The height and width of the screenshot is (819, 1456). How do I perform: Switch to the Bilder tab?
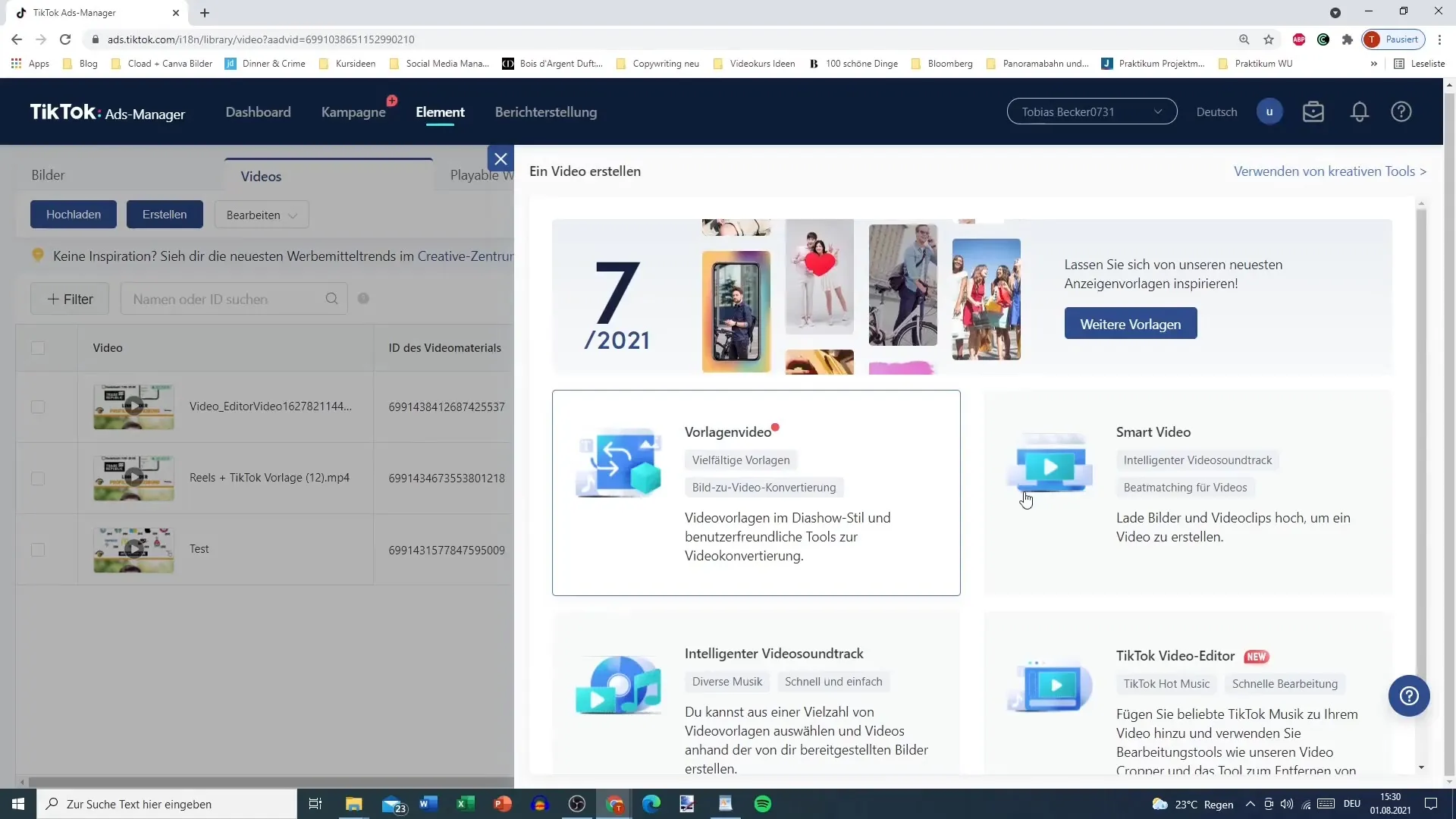48,175
